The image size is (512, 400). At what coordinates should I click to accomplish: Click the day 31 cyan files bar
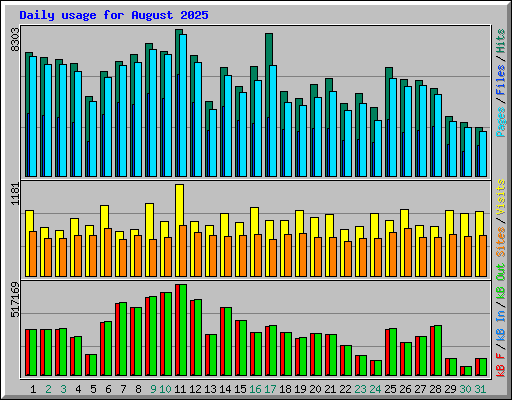tap(483, 154)
